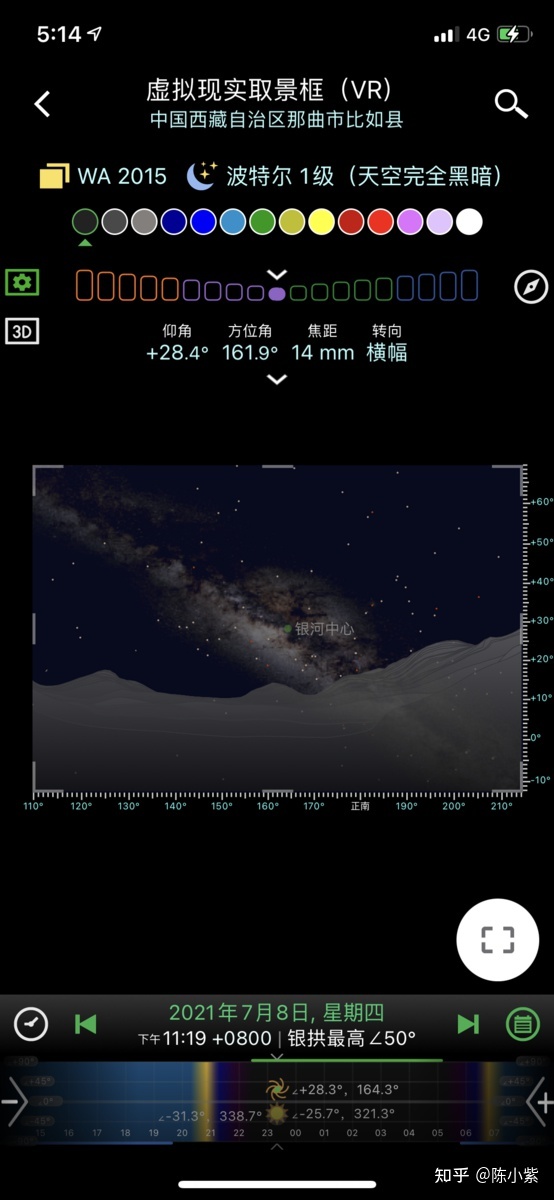Open Bortle class 1 light pollution setting
The width and height of the screenshot is (554, 1200).
[344, 177]
